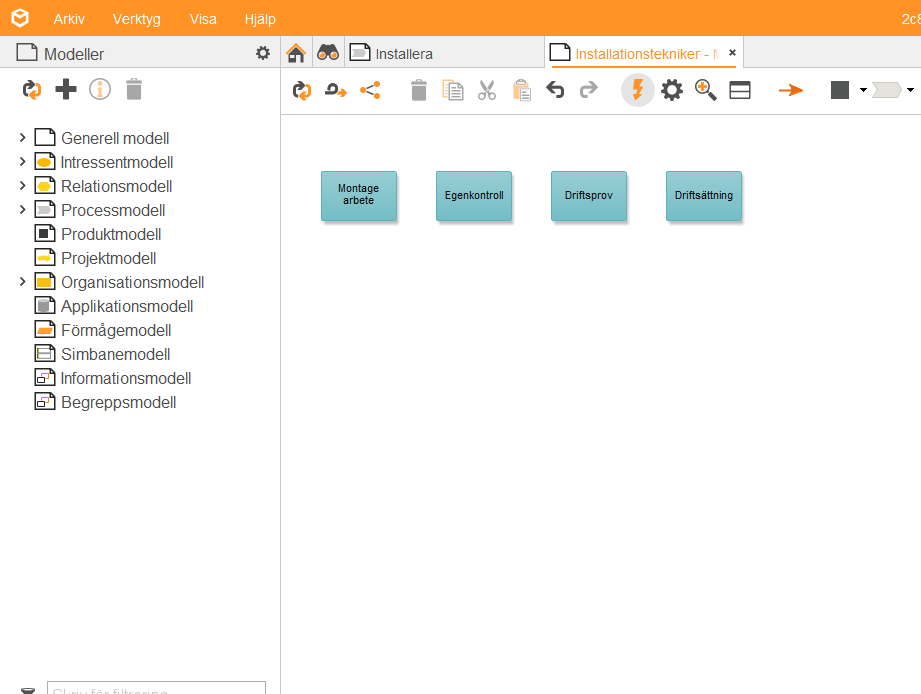Click the scissors cut icon
This screenshot has height=694, width=921.
(x=487, y=91)
